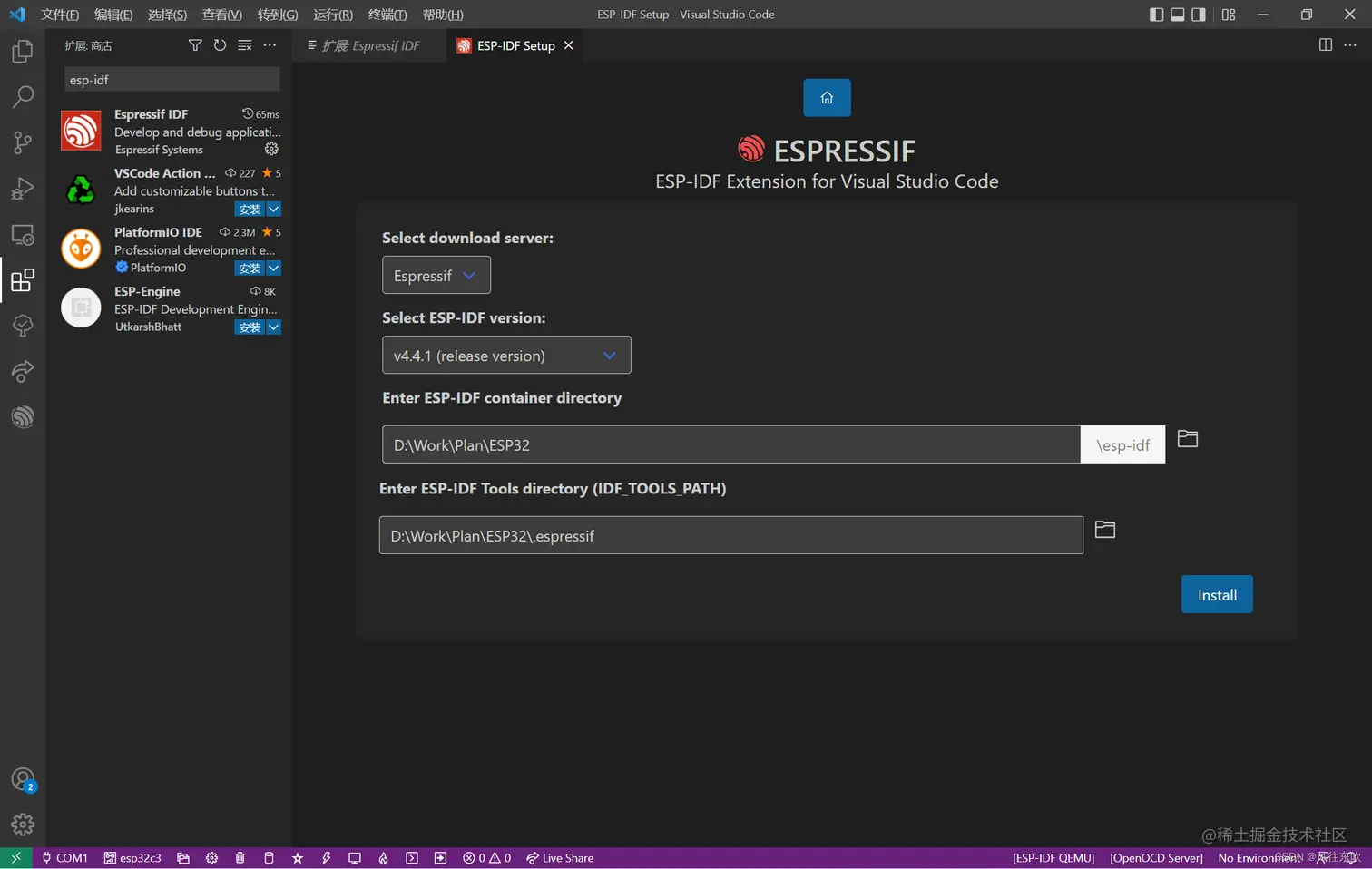
Task: Flash device with lightning icon
Action: point(326,858)
